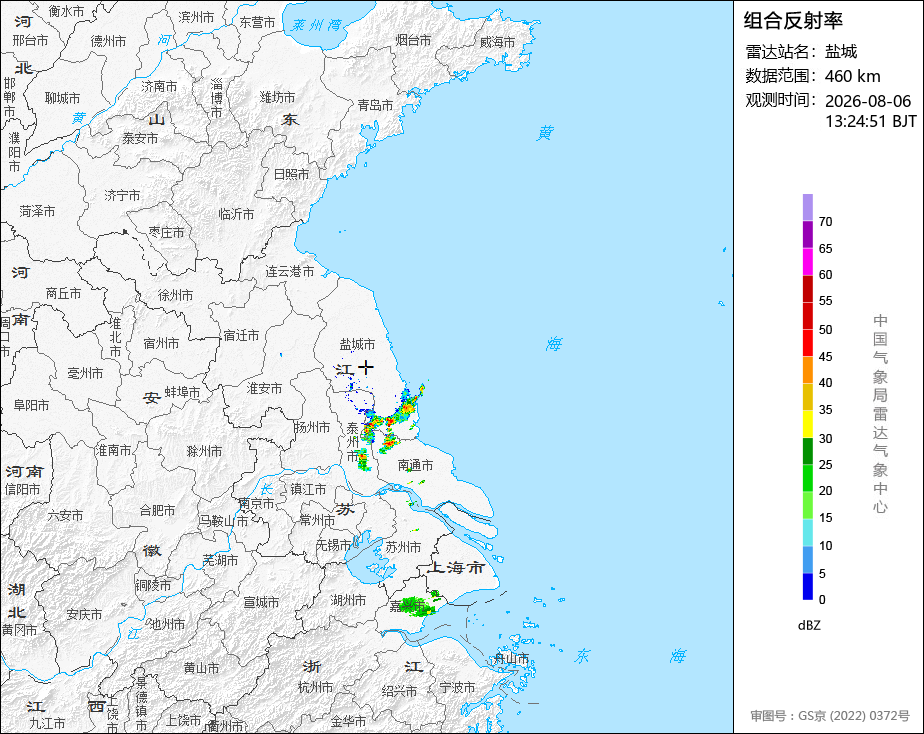The image size is (924, 734).
Task: Click the 中国气象局雷达气象中心 vertical watermark
Action: [880, 414]
